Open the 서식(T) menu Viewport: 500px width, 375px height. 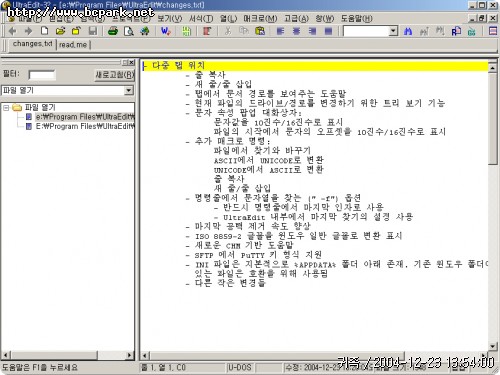click(x=201, y=18)
